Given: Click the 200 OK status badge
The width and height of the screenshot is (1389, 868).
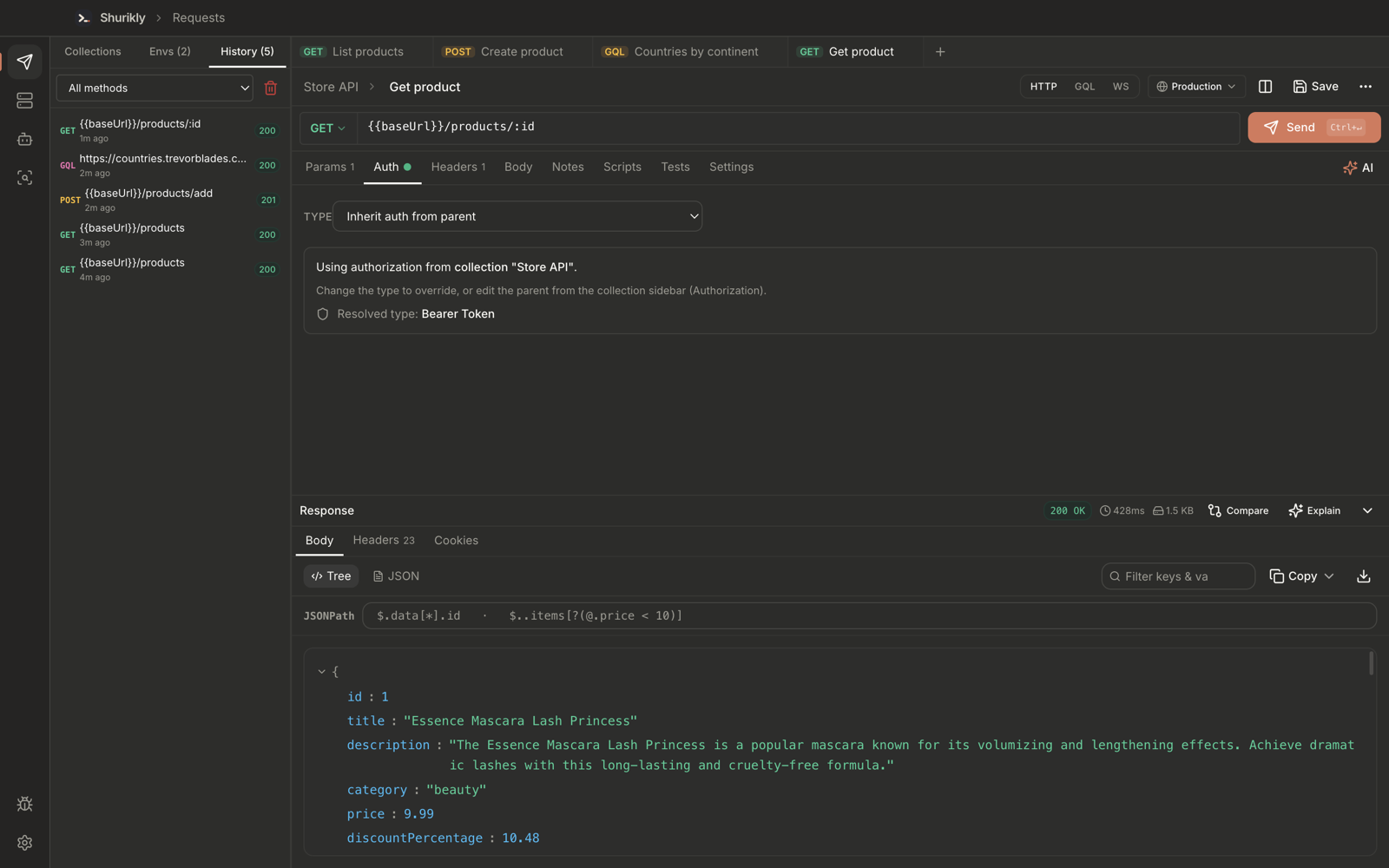Looking at the screenshot, I should 1067,510.
